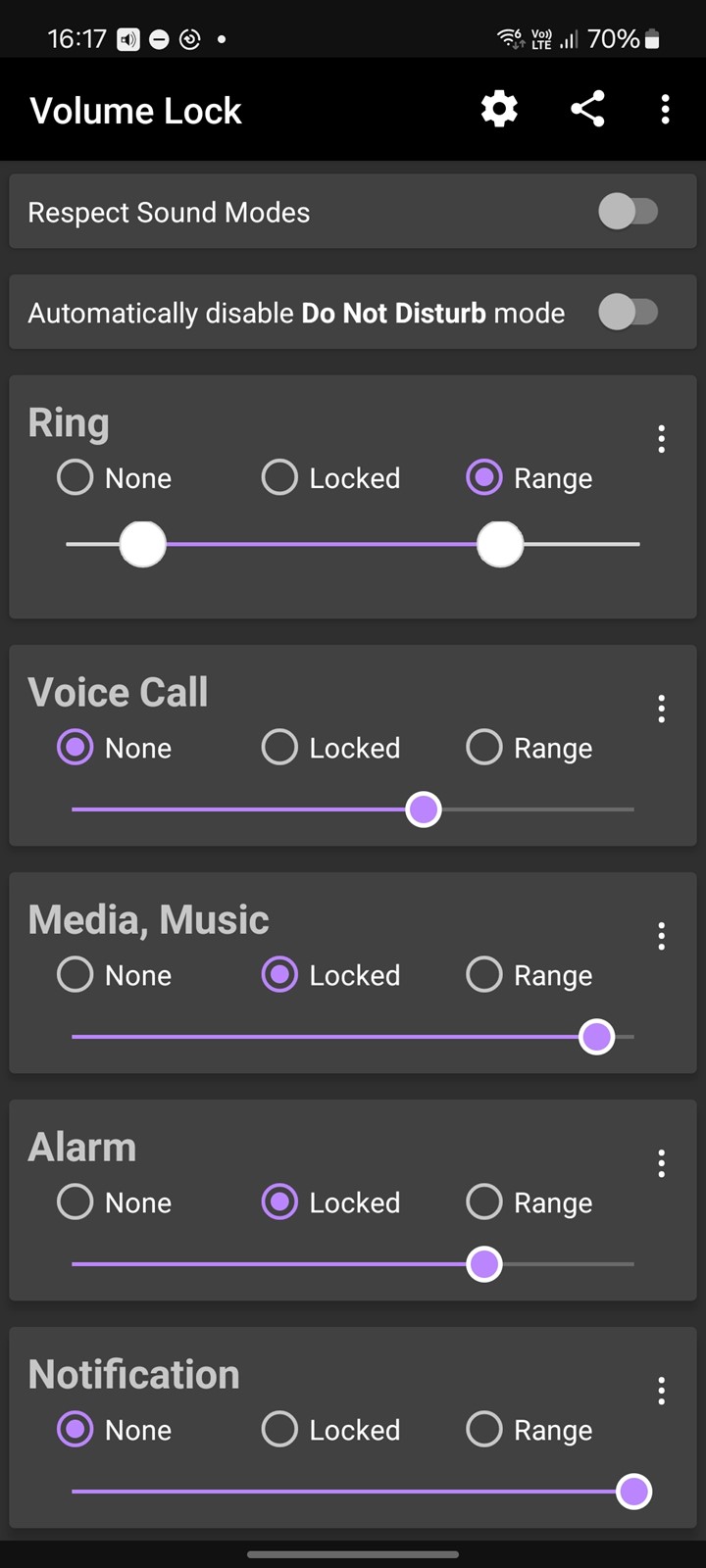Open settings via the gear icon
Viewport: 706px width, 1568px height.
coord(499,109)
